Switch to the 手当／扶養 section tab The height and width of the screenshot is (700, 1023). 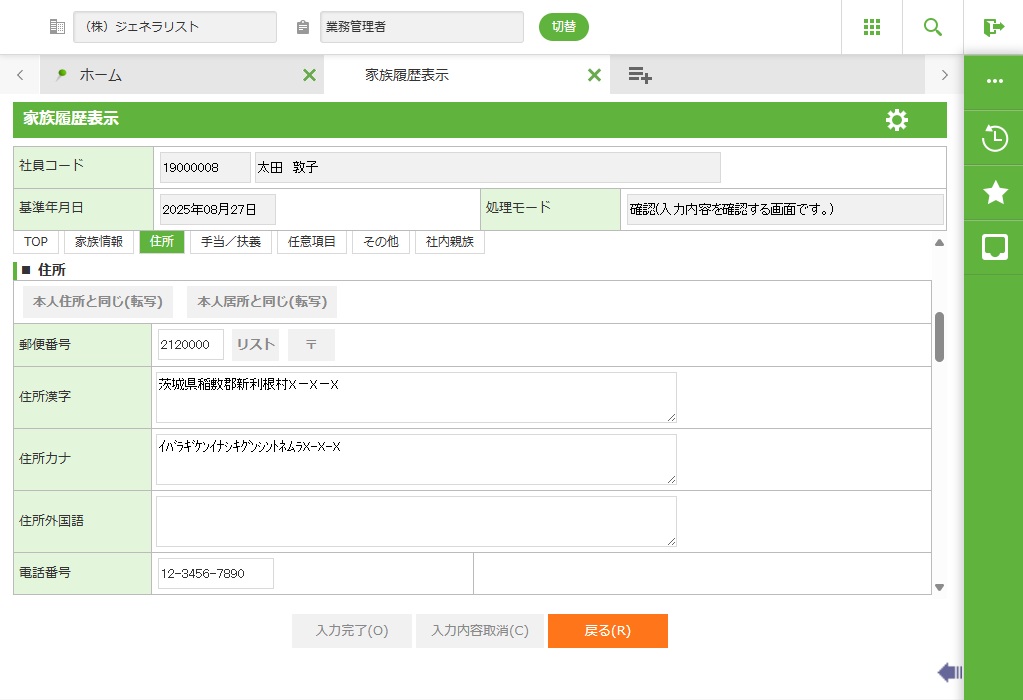(231, 242)
